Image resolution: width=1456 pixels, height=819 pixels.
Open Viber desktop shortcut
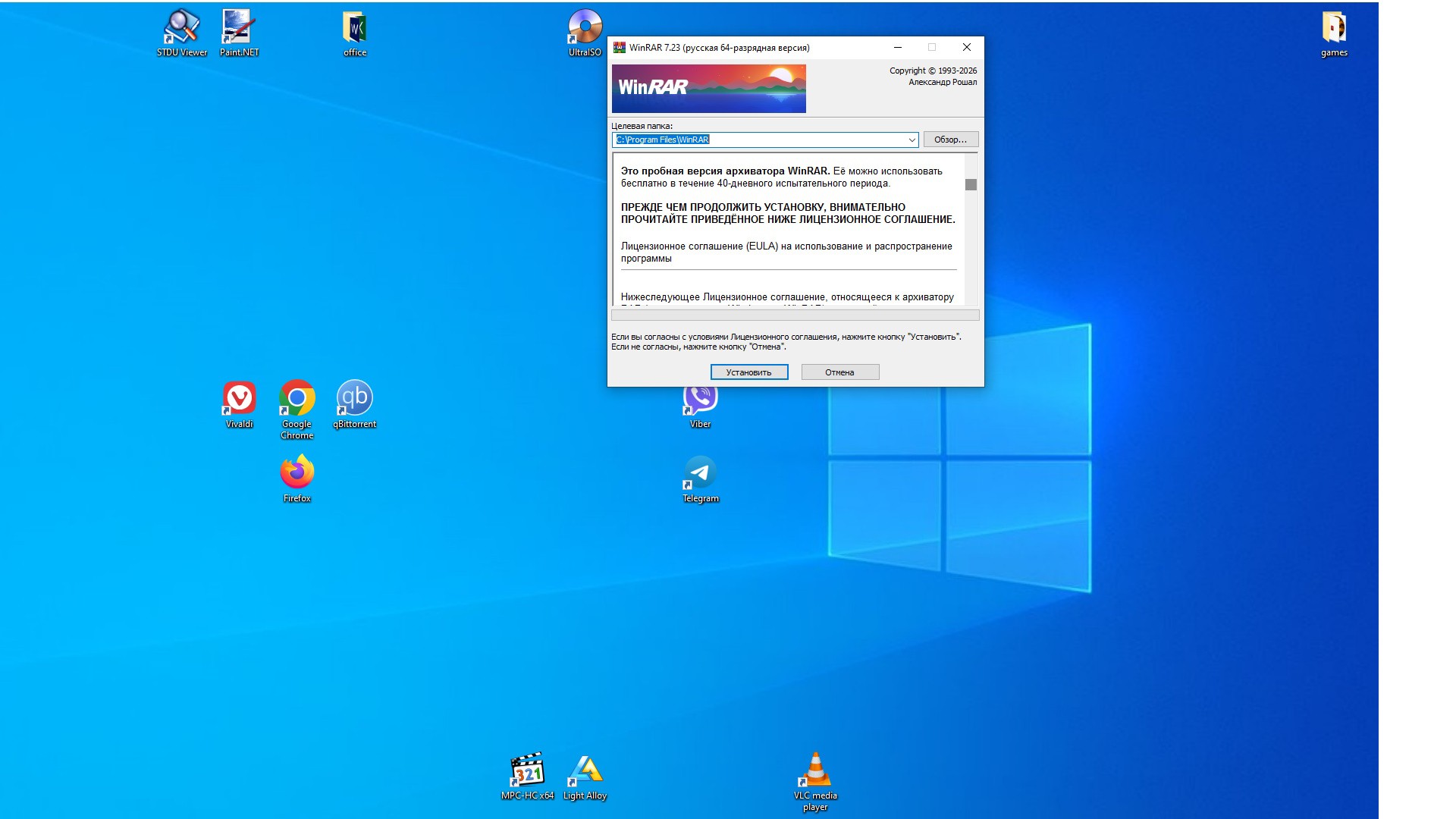pos(701,408)
